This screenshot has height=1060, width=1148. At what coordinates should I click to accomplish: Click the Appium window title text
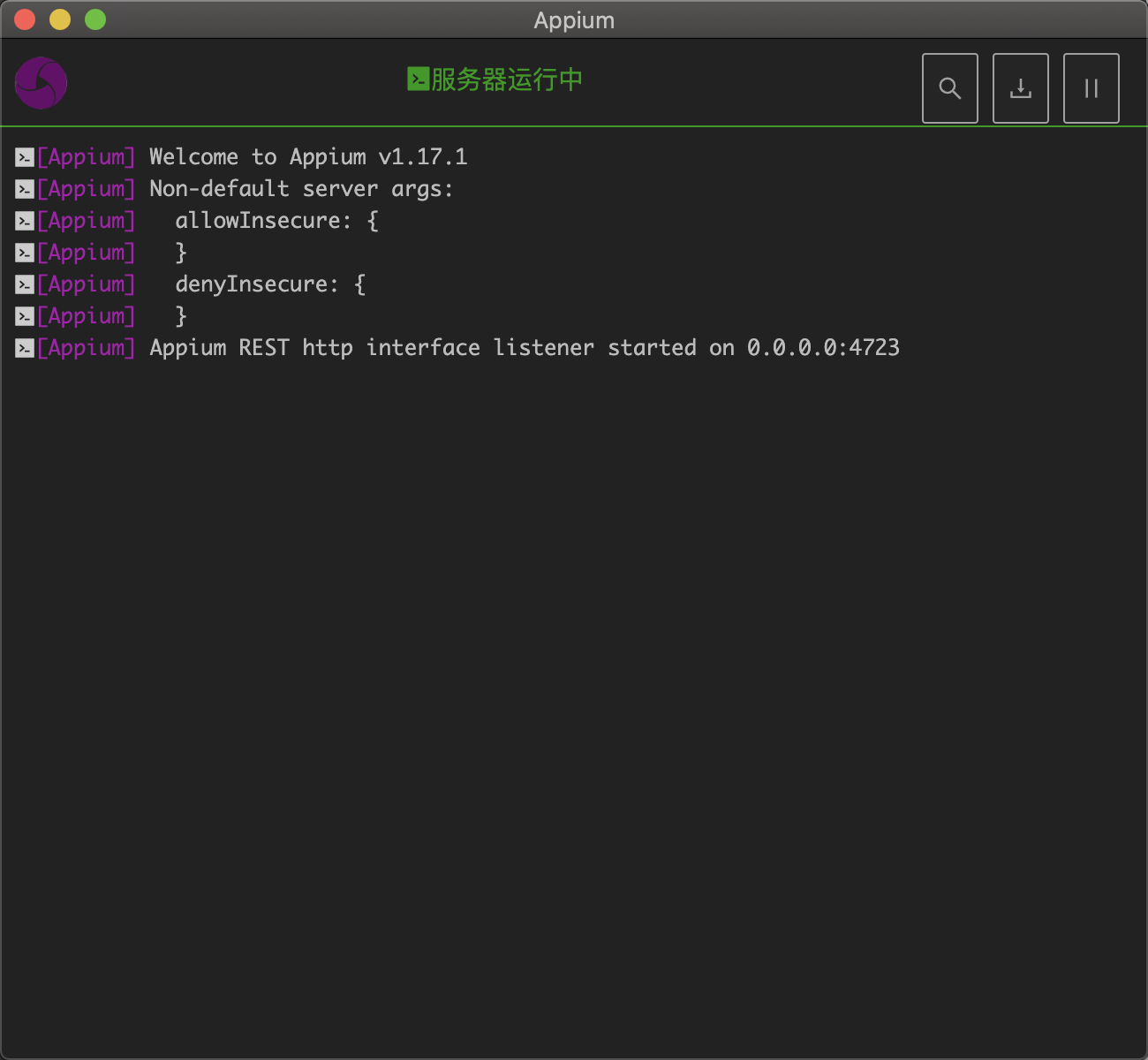tap(574, 20)
